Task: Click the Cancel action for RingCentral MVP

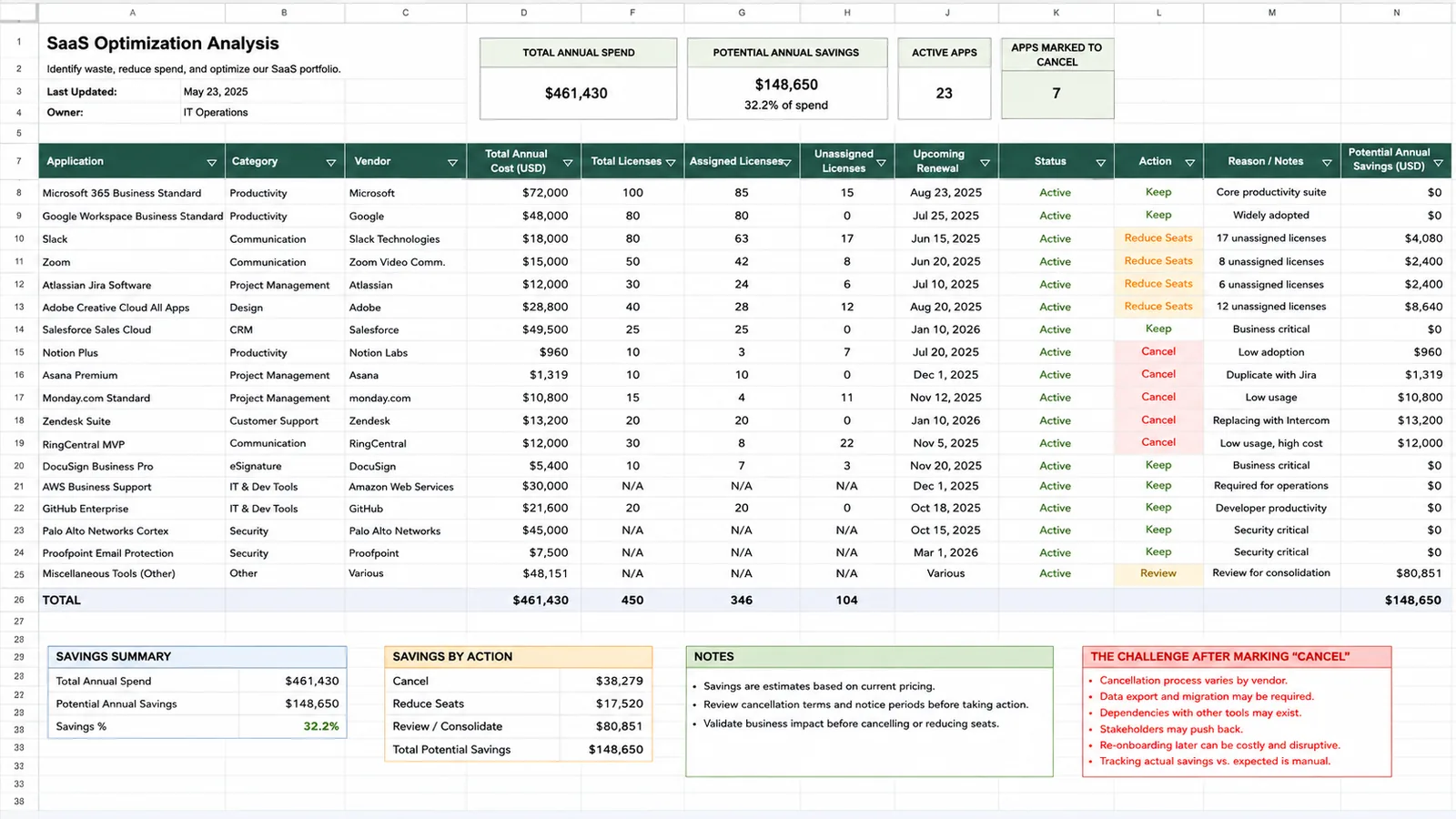Action: point(1158,442)
